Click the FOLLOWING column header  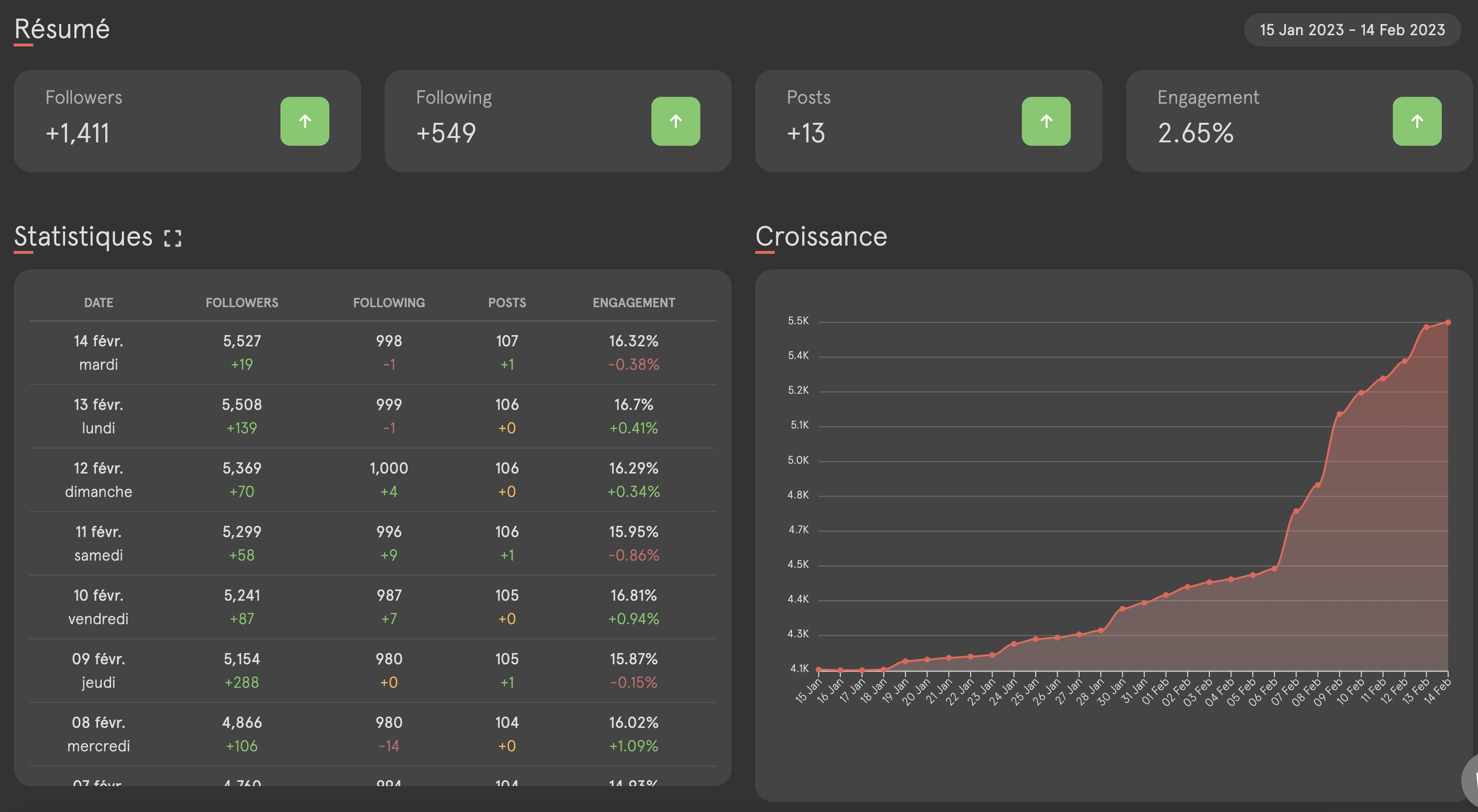389,302
